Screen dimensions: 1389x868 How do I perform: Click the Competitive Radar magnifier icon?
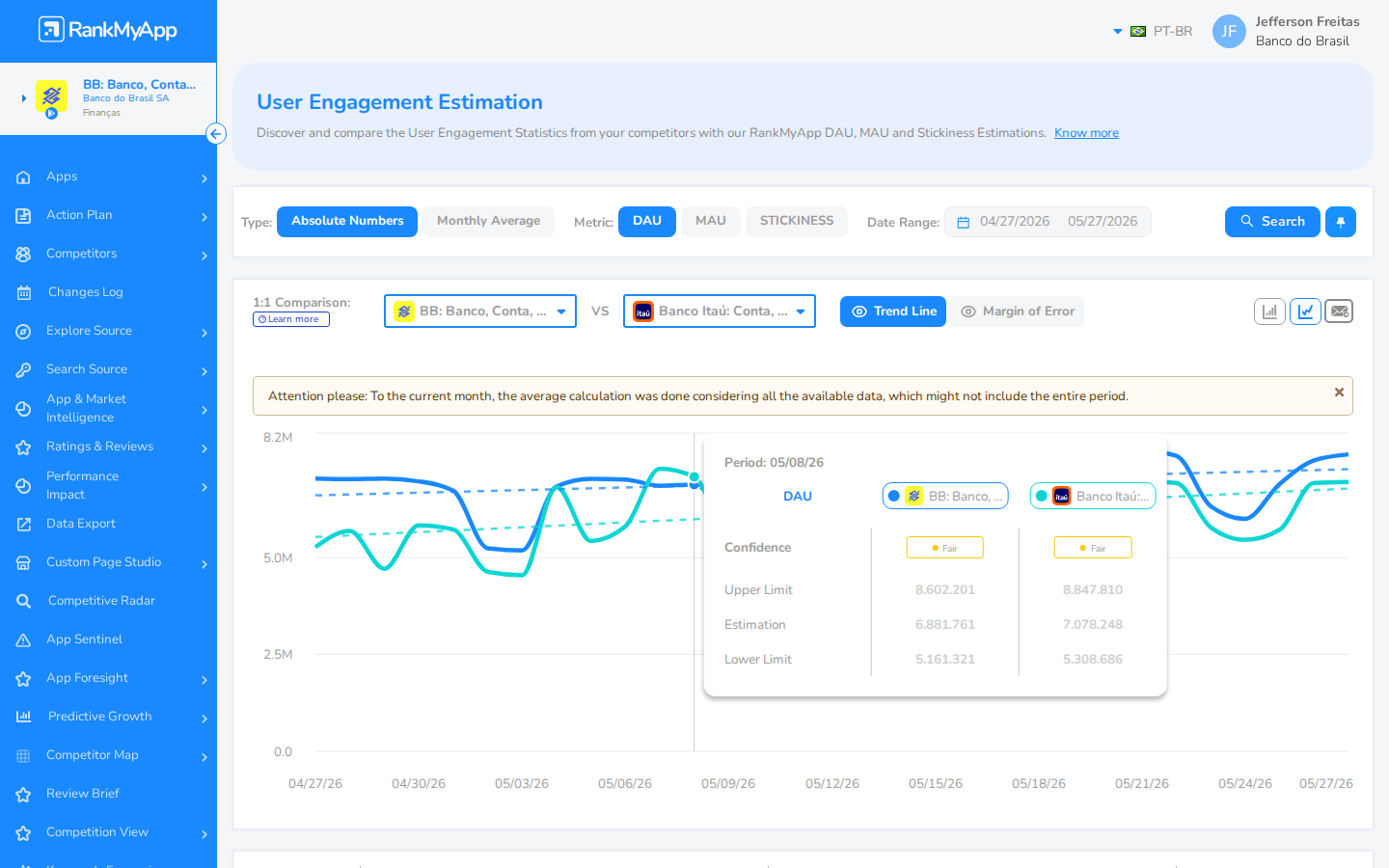point(23,602)
